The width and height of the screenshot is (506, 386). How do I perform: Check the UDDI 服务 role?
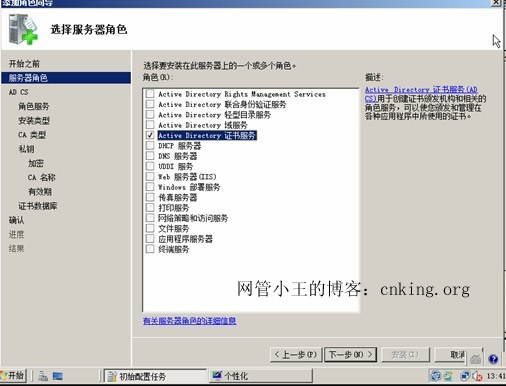pyautogui.click(x=150, y=166)
